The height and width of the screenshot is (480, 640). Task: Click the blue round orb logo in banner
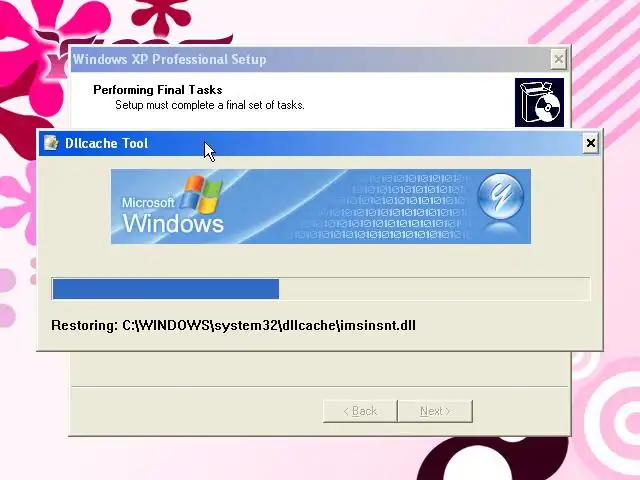(500, 196)
